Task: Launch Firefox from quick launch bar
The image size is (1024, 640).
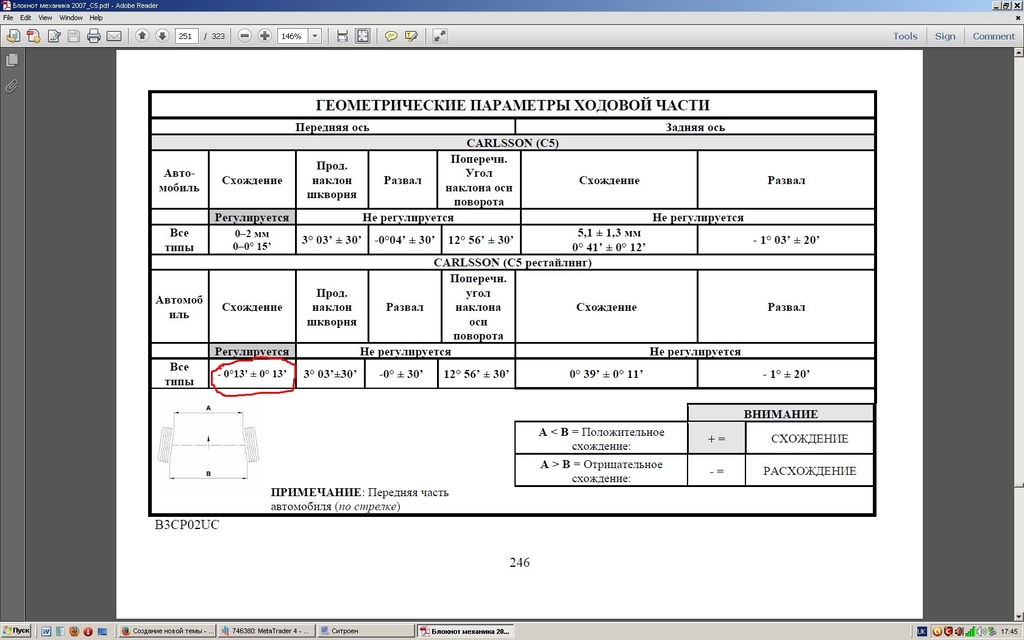Action: [74, 632]
